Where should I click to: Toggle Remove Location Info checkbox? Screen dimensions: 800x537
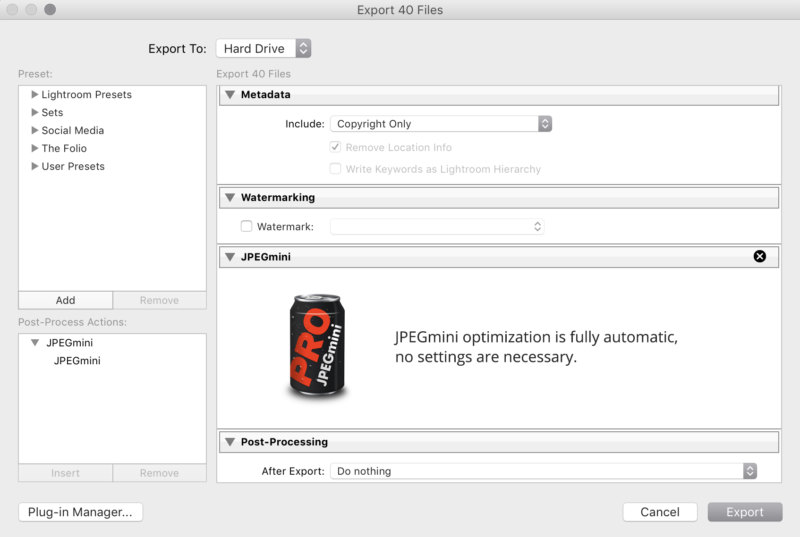tap(335, 147)
